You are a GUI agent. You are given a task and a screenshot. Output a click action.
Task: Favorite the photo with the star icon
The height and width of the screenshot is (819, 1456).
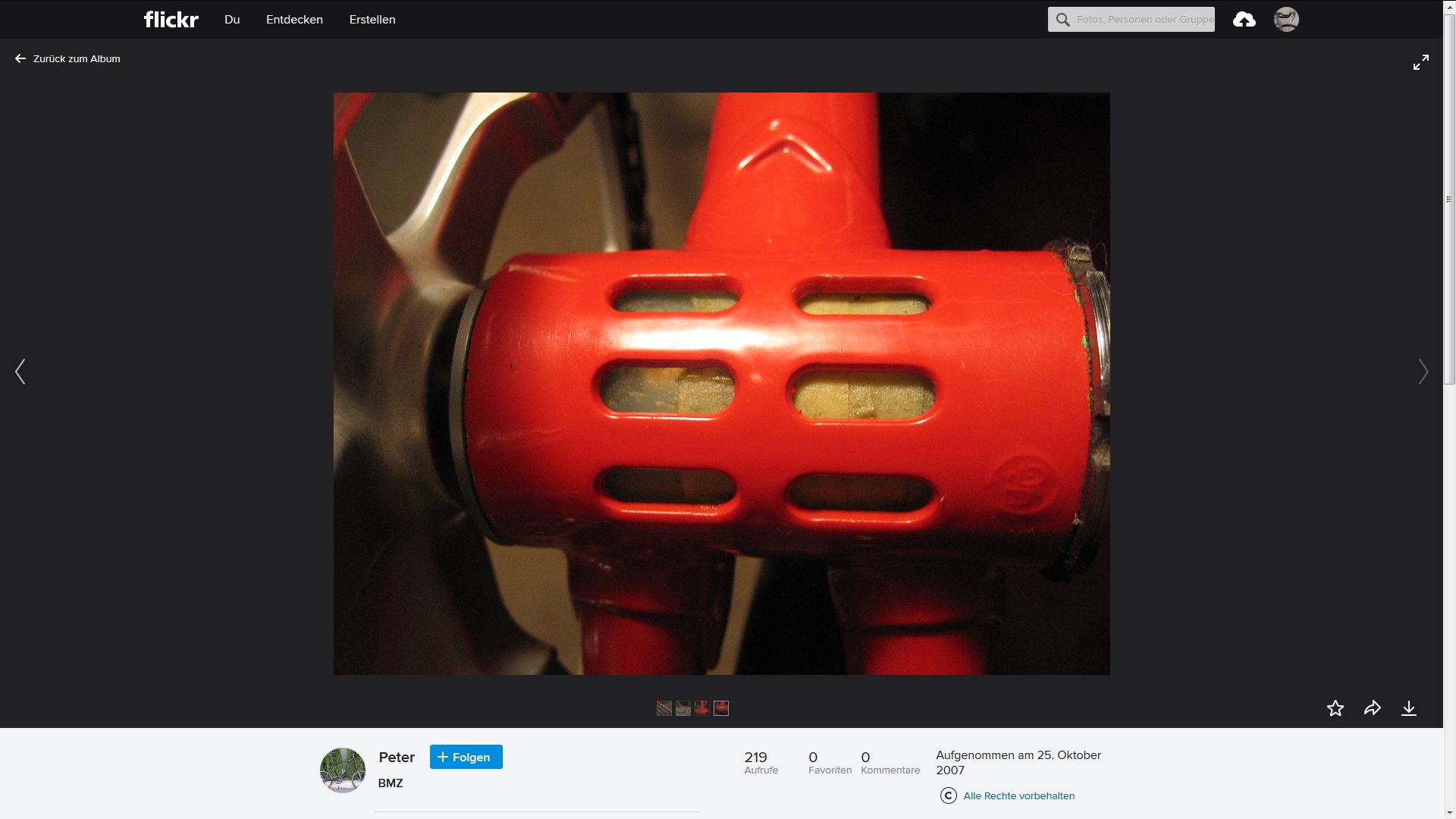point(1335,708)
